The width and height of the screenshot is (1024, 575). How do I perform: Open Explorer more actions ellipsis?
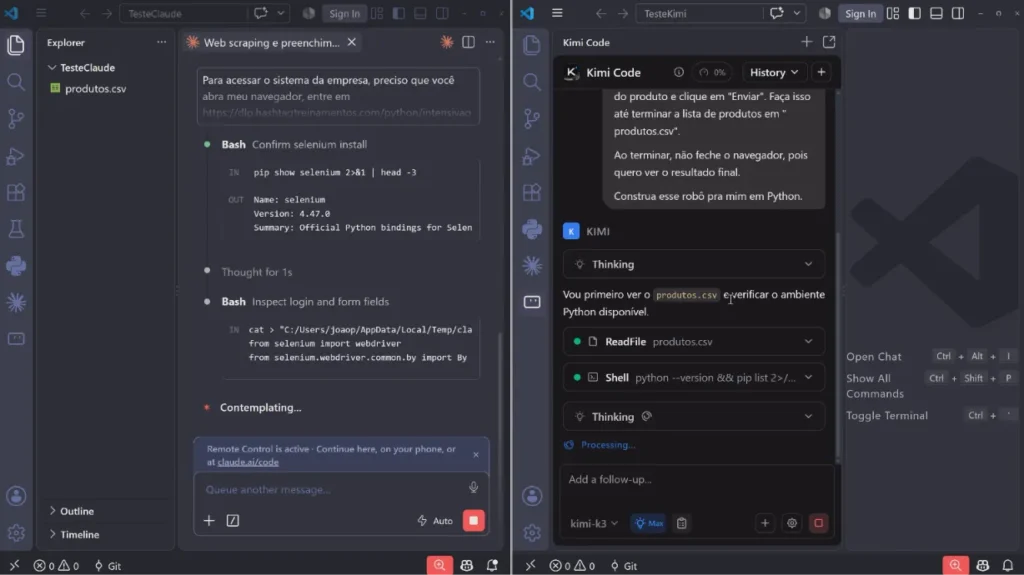[x=161, y=42]
